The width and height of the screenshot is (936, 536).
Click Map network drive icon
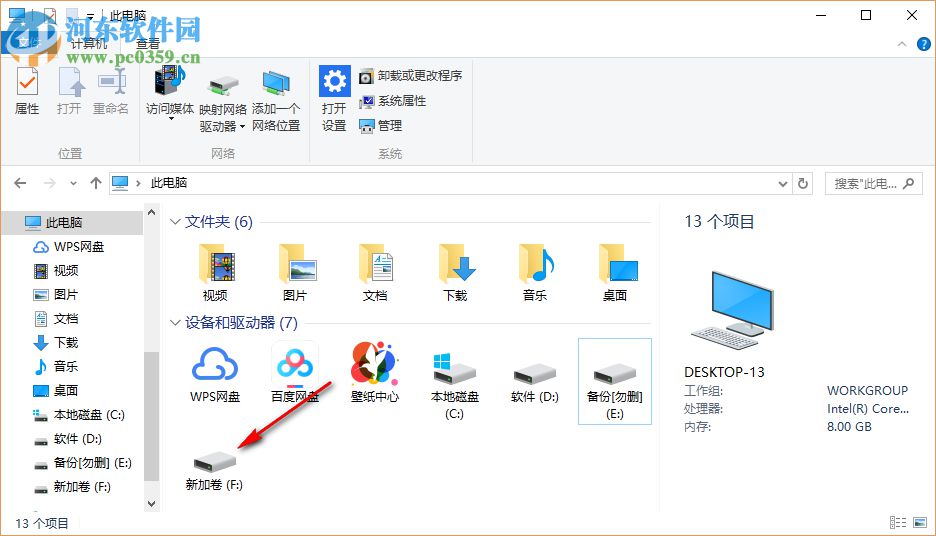223,86
